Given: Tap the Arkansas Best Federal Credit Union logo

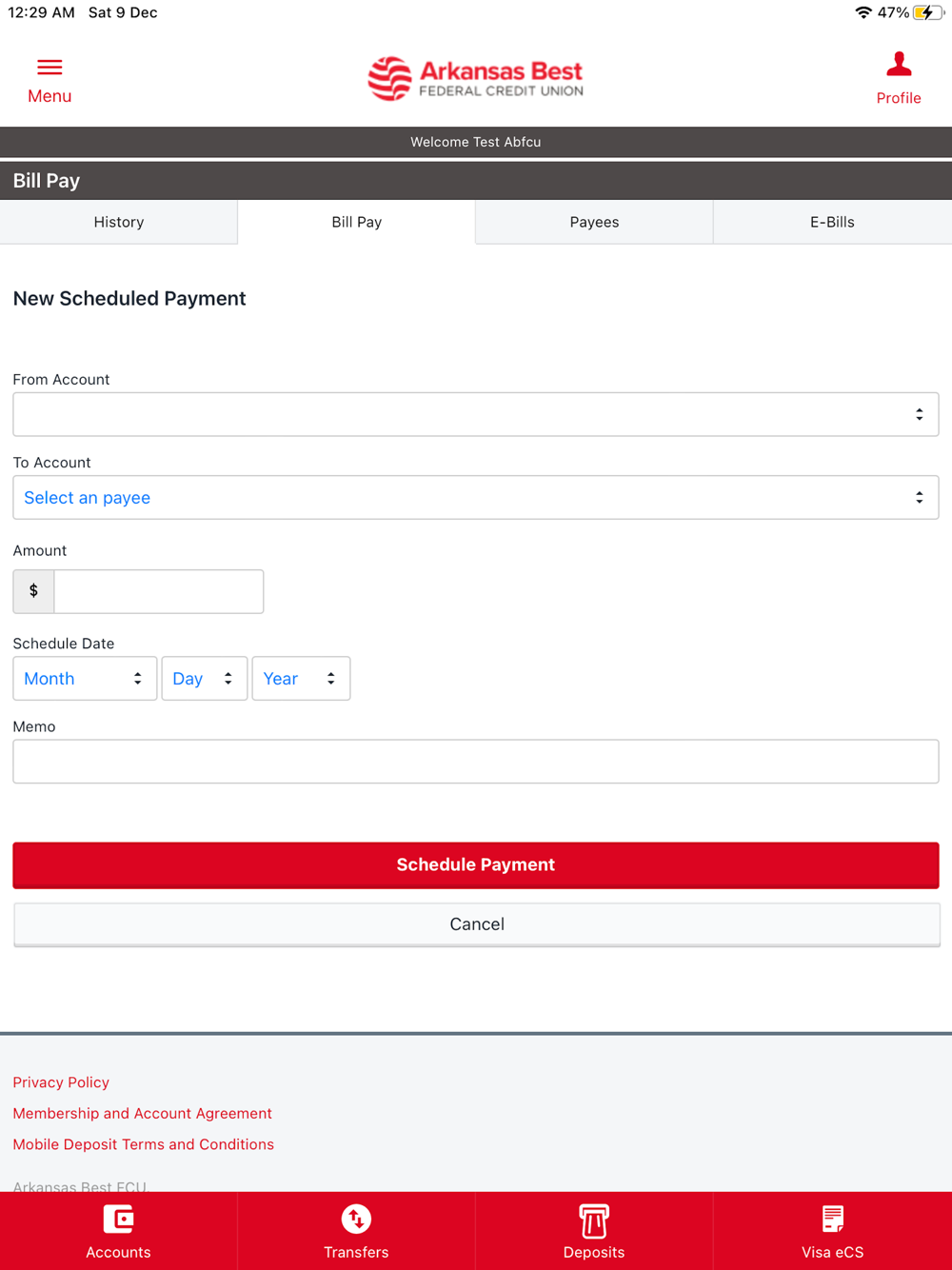Looking at the screenshot, I should 475,79.
